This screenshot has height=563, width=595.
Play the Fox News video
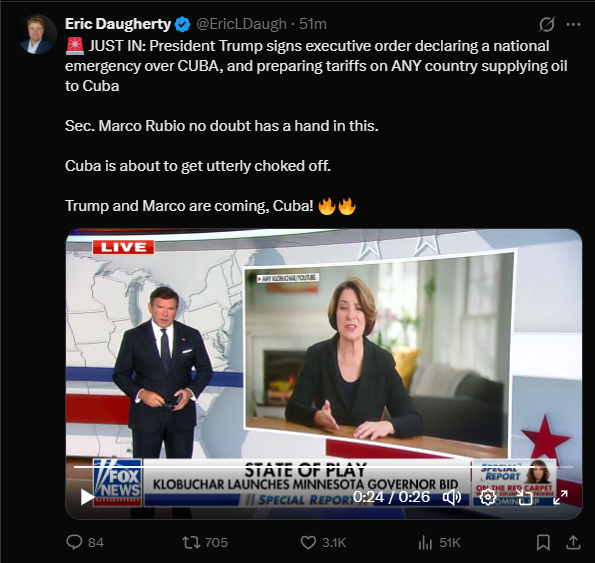pyautogui.click(x=87, y=497)
